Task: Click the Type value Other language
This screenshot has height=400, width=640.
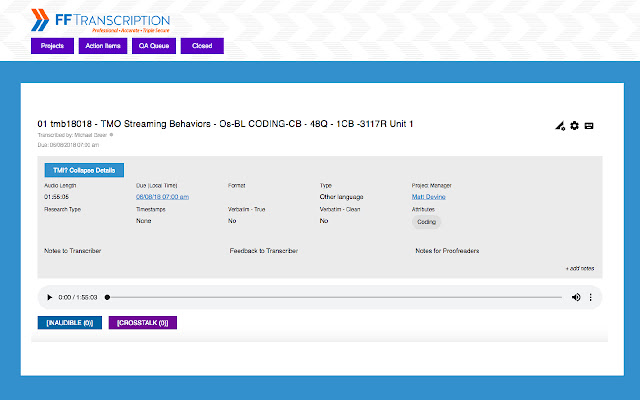Action: (x=341, y=197)
